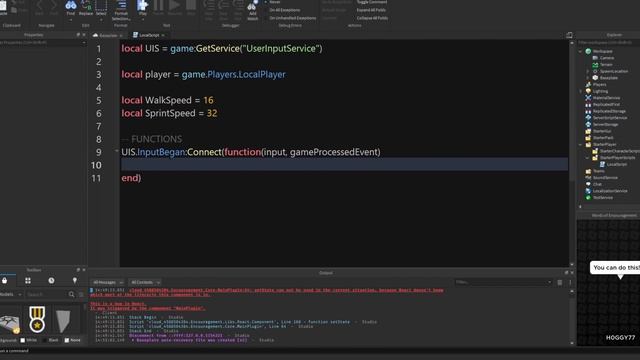Select StarterPack in Explorer

pyautogui.click(x=600, y=138)
